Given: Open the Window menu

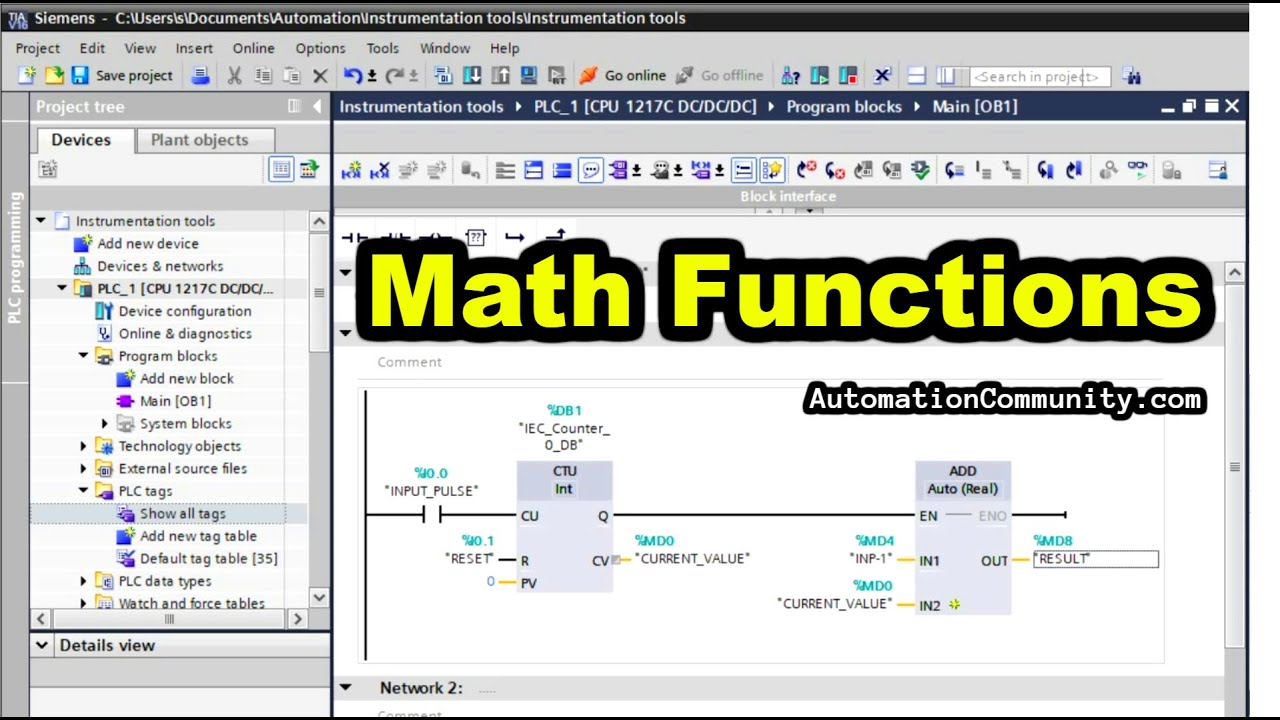Looking at the screenshot, I should (x=445, y=48).
